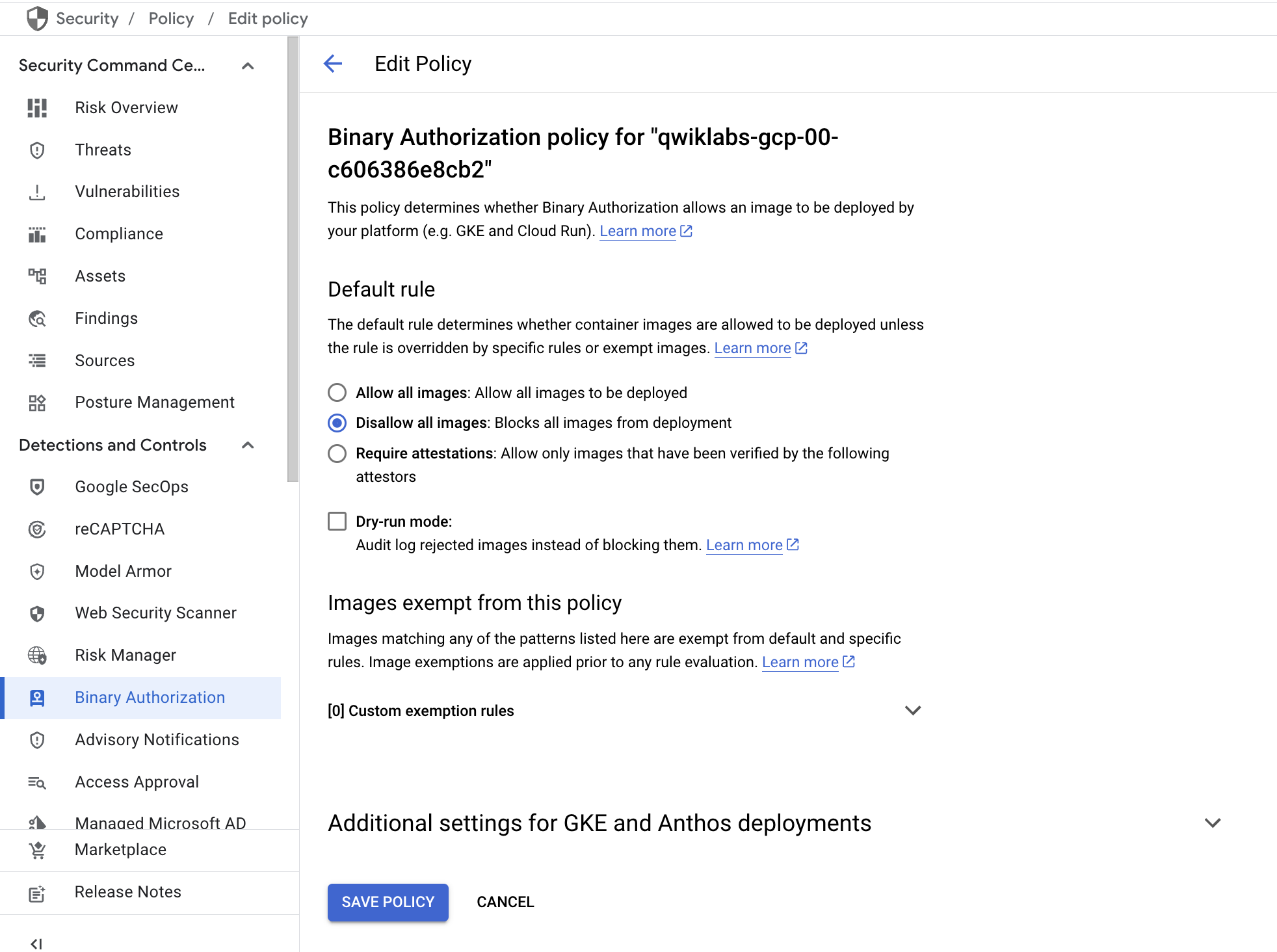The image size is (1277, 952).
Task: Open Access Approval from sidebar
Action: (137, 782)
